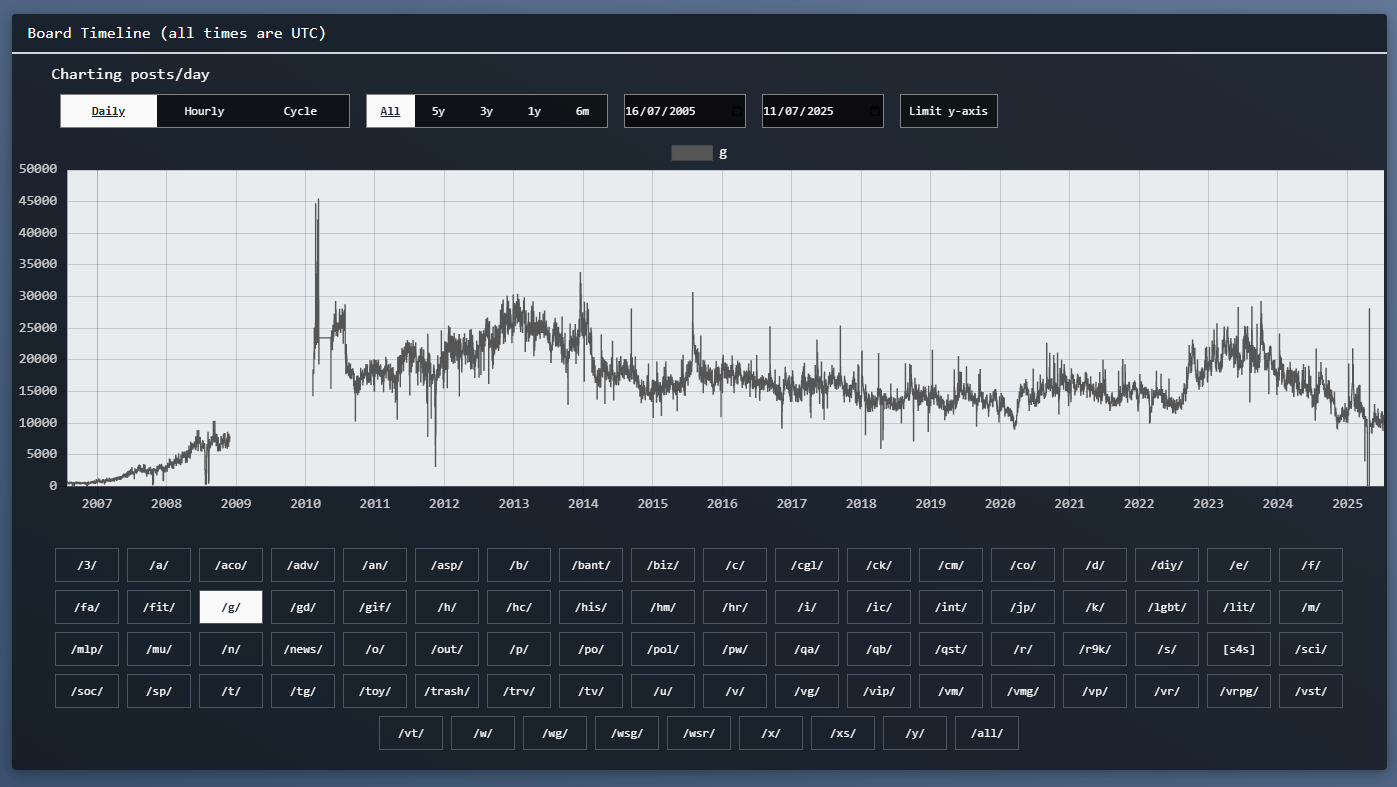Select the /aco/ board
The height and width of the screenshot is (787, 1397).
click(x=231, y=565)
